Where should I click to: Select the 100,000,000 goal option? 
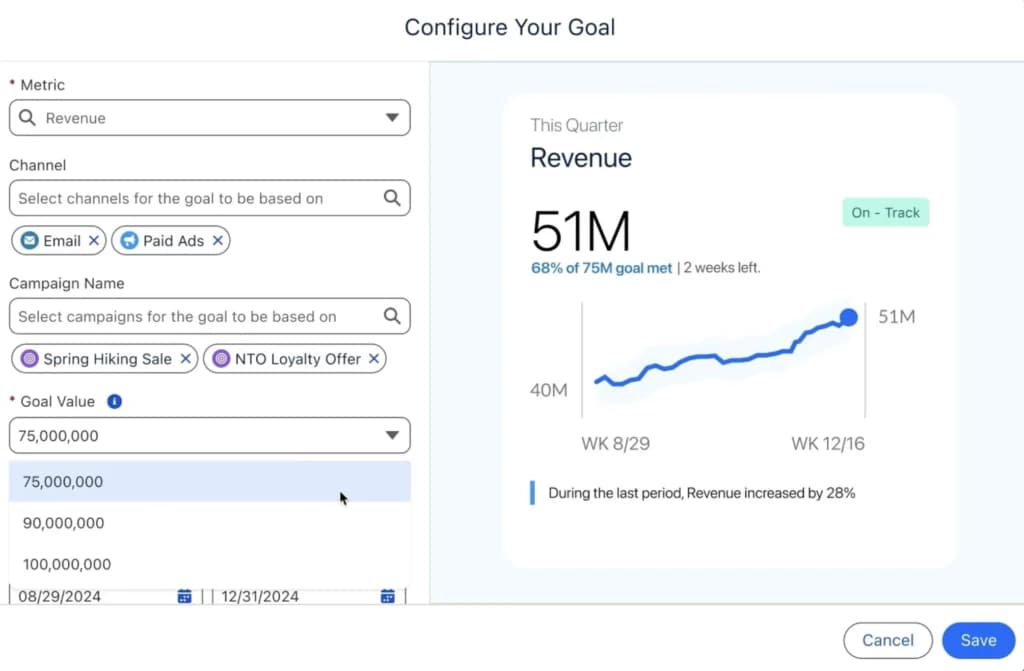[x=210, y=564]
